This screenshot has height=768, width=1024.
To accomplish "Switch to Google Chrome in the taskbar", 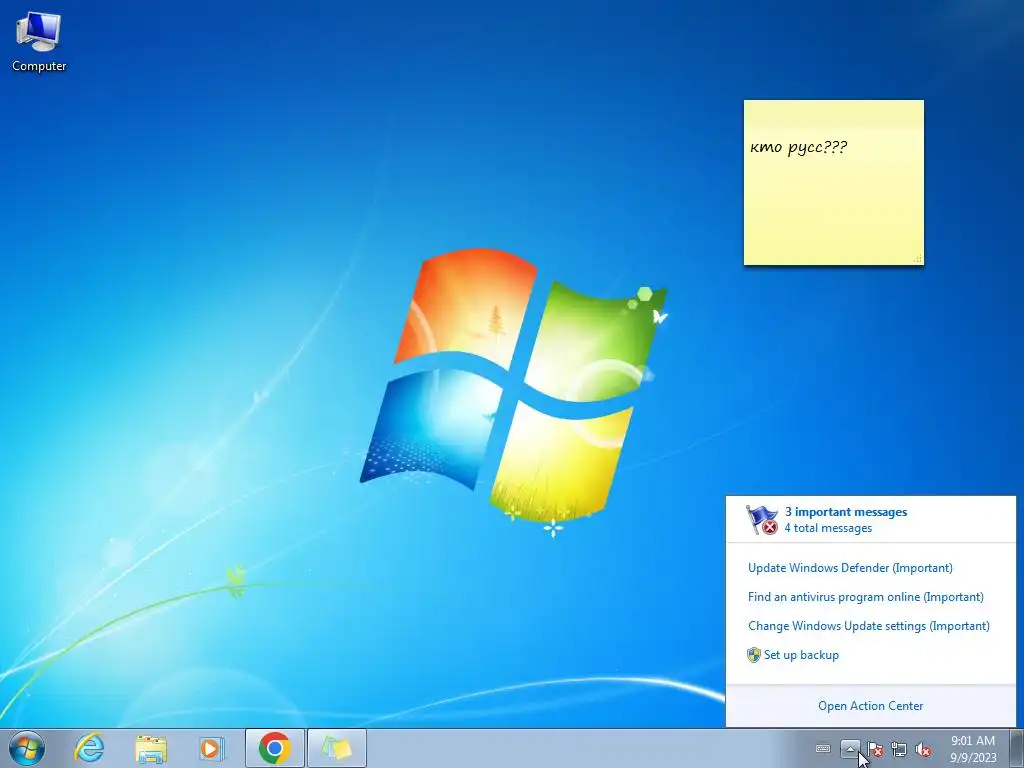I will coord(274,748).
